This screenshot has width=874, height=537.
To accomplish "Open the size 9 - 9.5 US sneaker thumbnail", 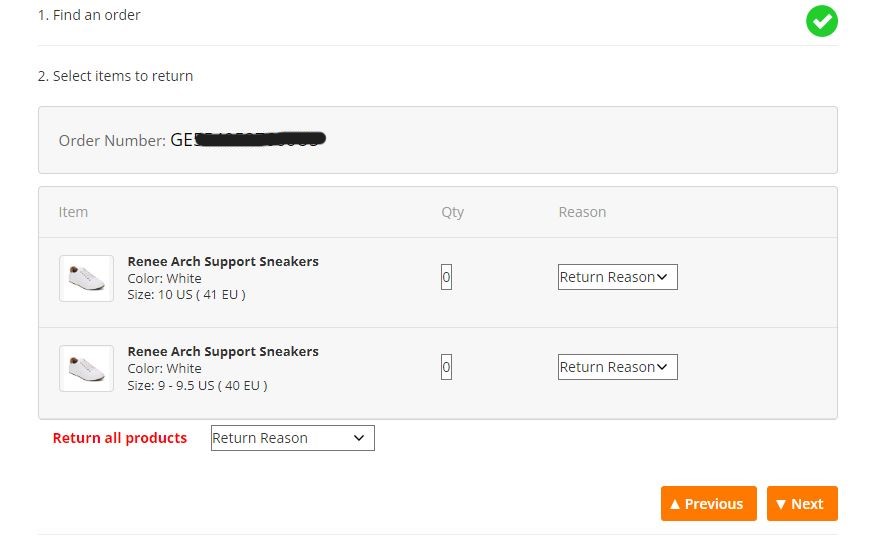I will [86, 368].
